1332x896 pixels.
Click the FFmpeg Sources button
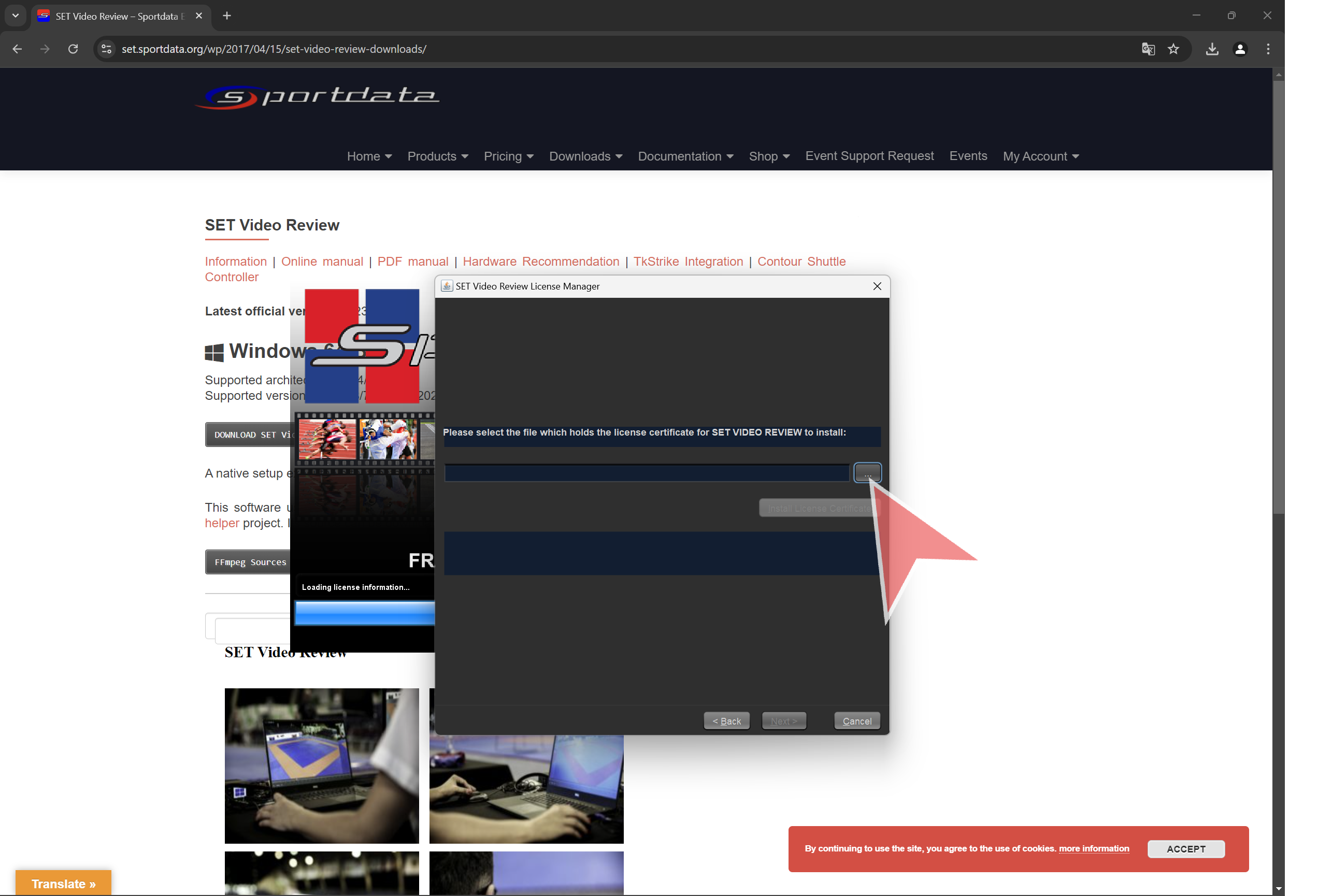[x=248, y=562]
